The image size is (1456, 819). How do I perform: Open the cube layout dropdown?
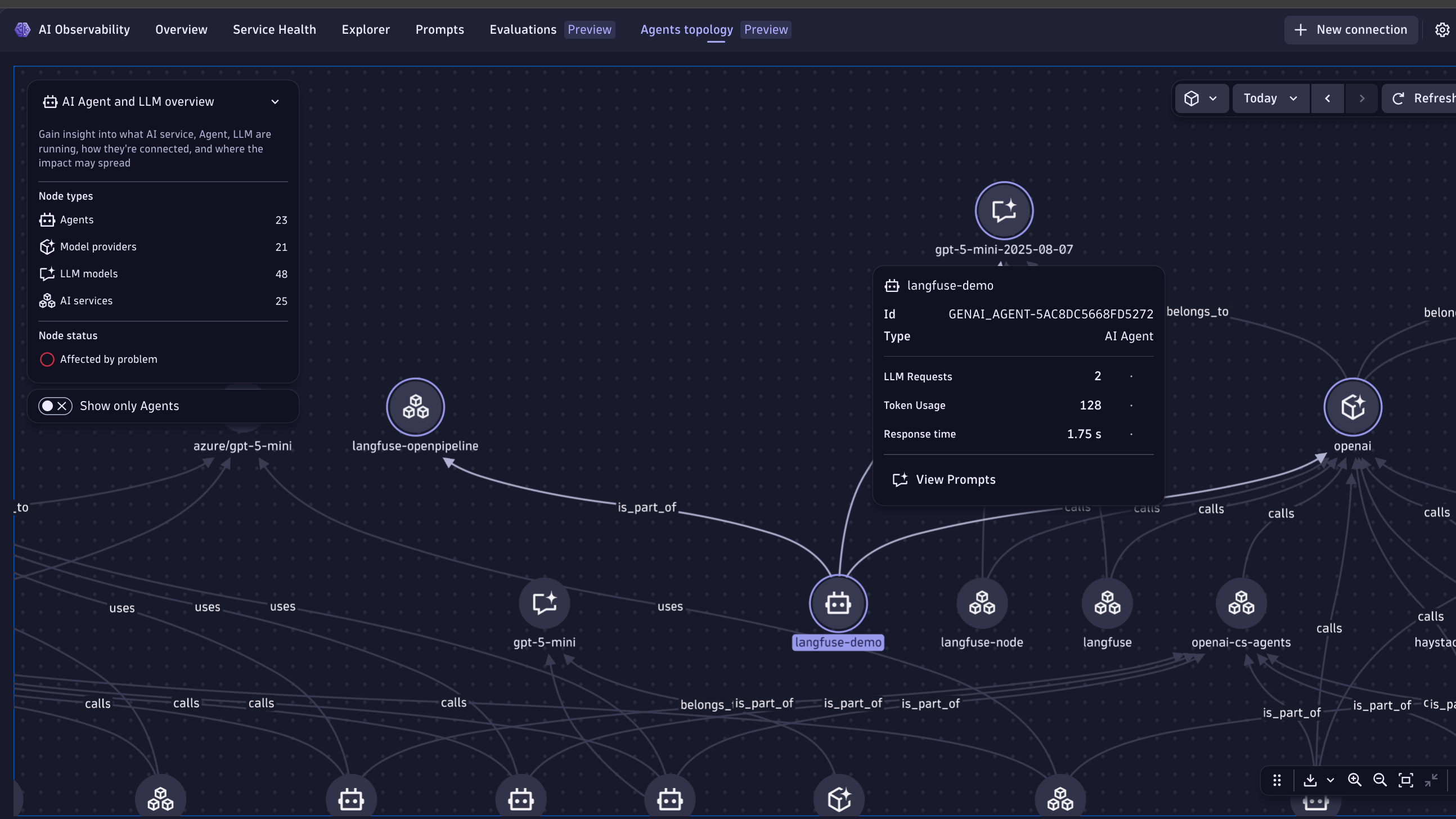[1201, 98]
